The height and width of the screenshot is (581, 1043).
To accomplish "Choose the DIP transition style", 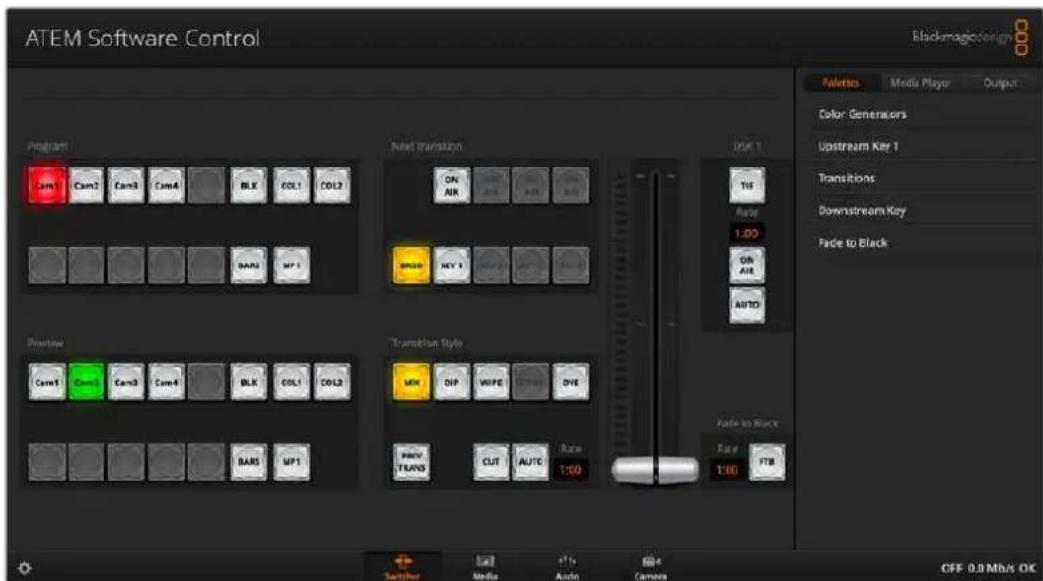I will (x=452, y=382).
